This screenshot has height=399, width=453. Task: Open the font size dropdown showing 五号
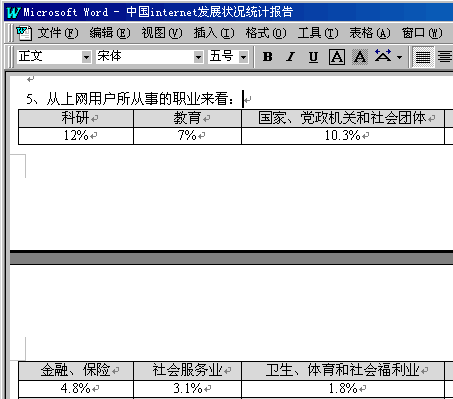click(243, 57)
